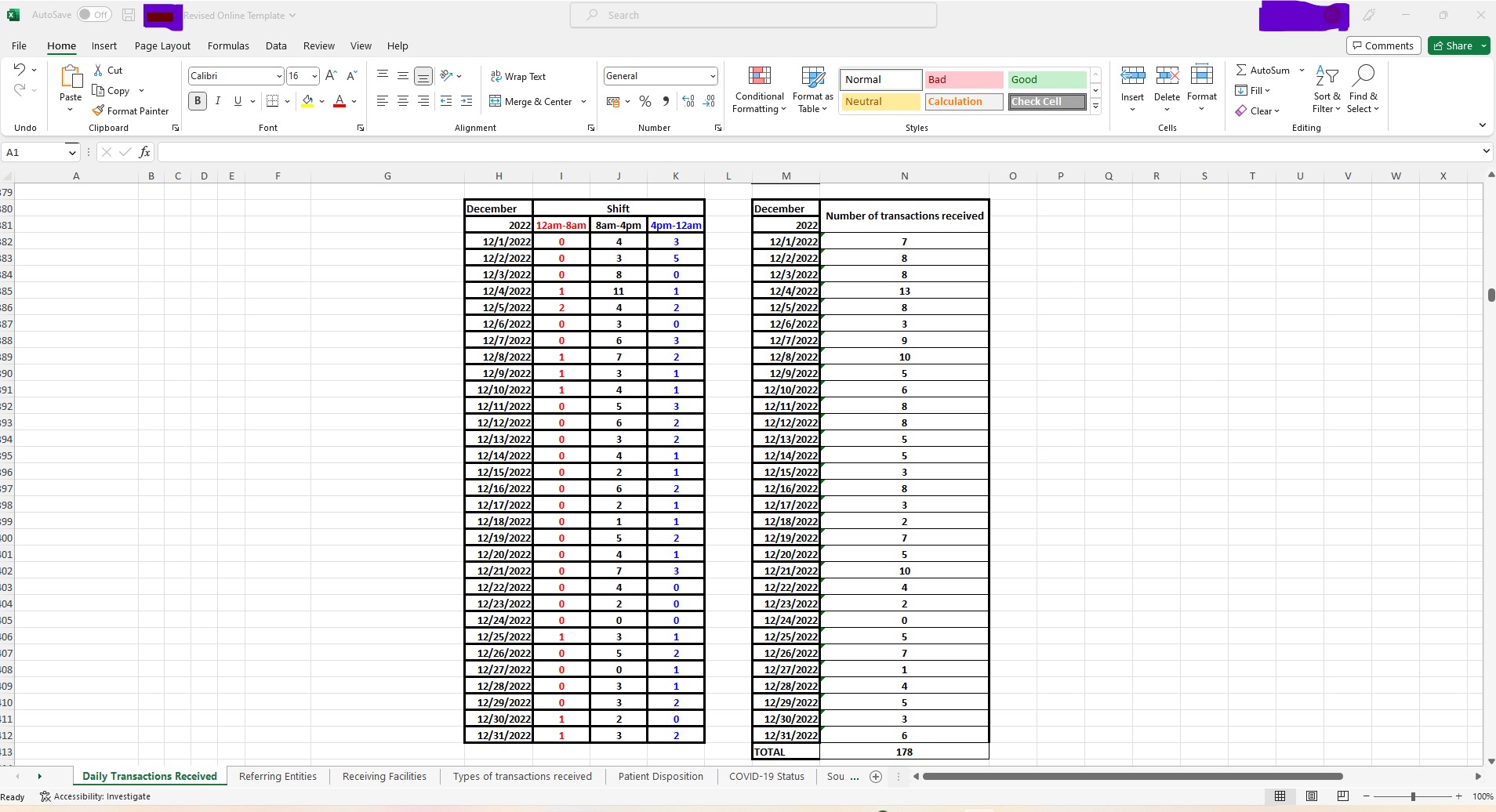Expand the AutoSum dropdown arrow
Screen dimensions: 1496x812
[1302, 71]
